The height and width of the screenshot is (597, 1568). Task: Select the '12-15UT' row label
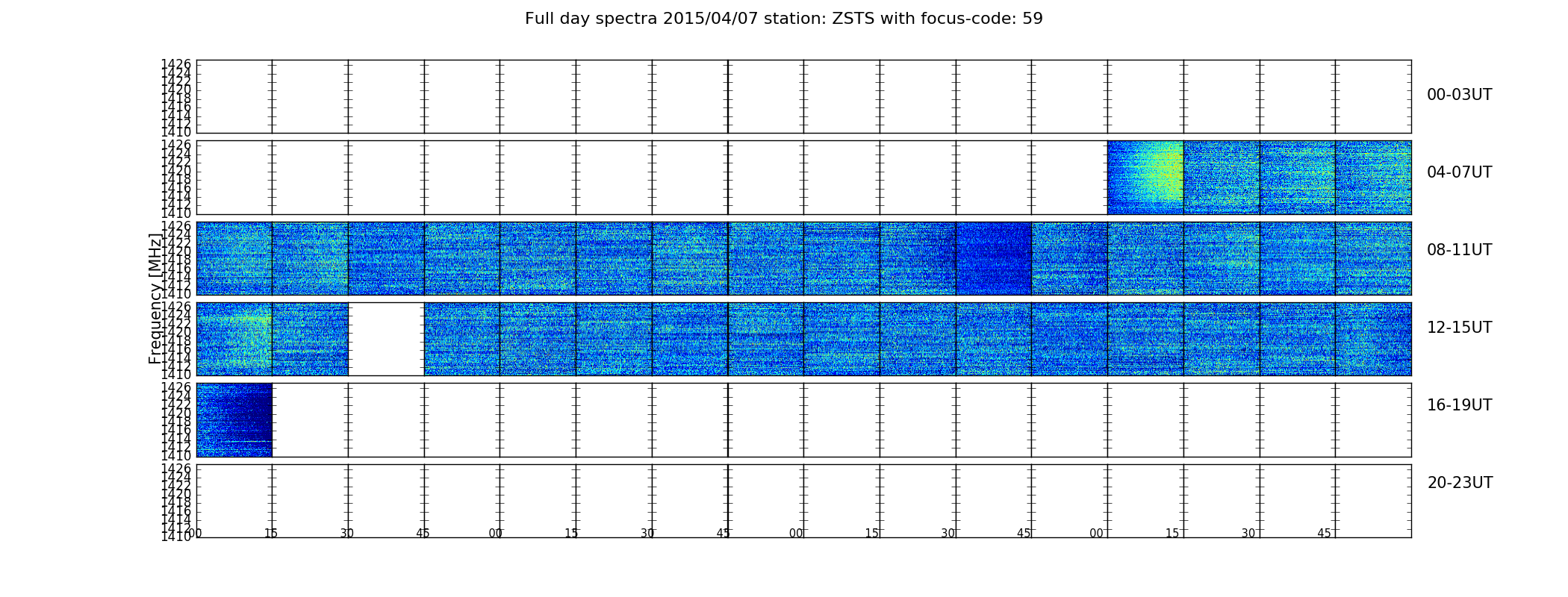(x=1459, y=328)
